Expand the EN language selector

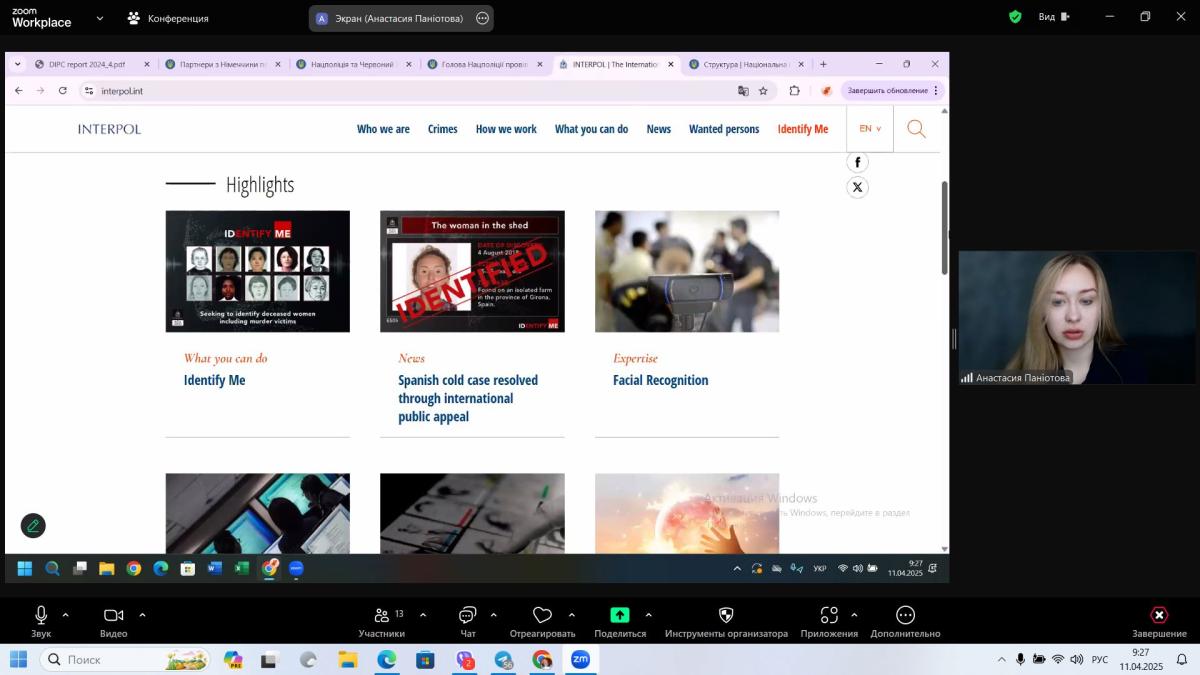click(869, 129)
